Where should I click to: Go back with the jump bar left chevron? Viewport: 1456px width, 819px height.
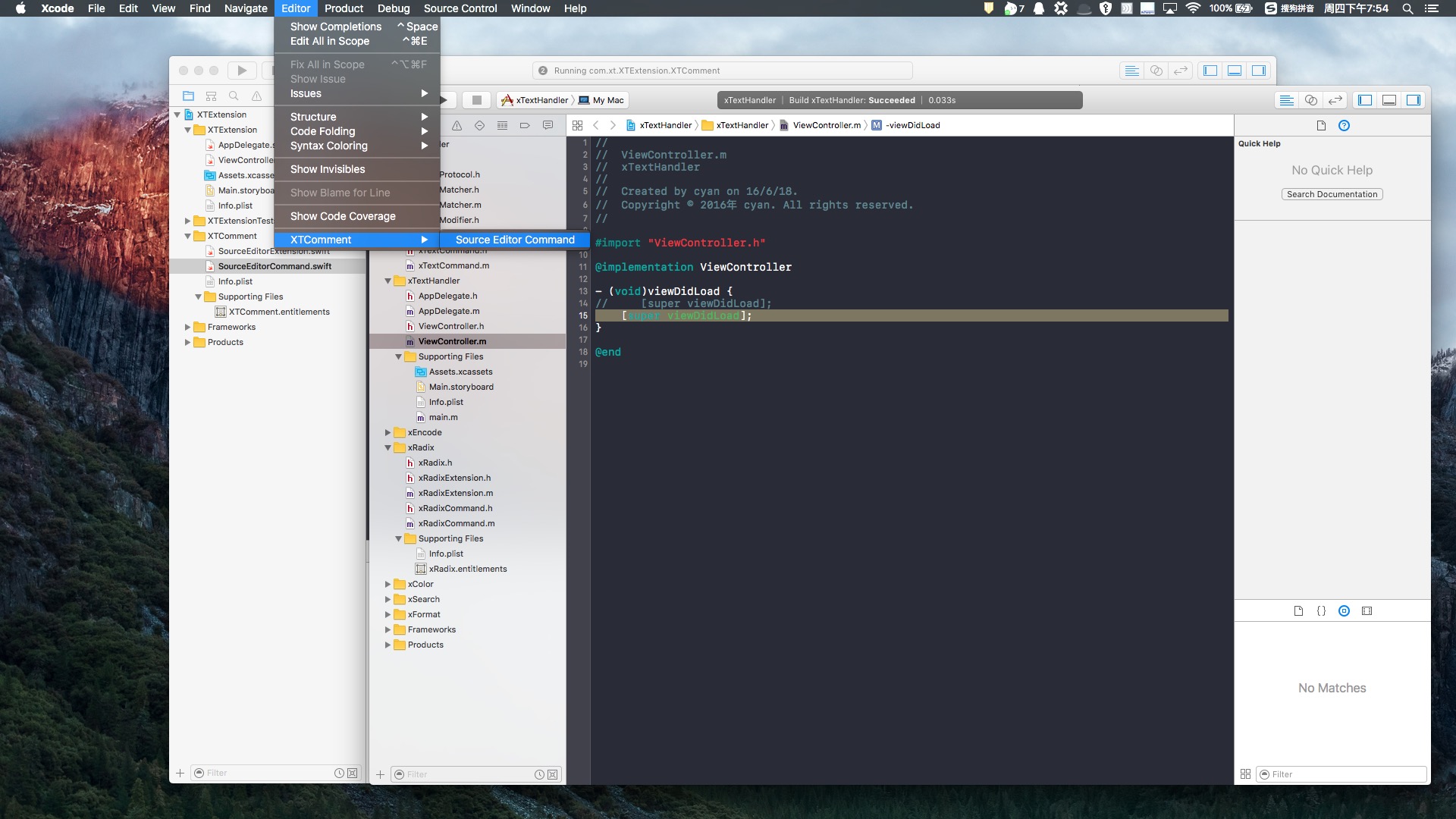[x=596, y=126]
